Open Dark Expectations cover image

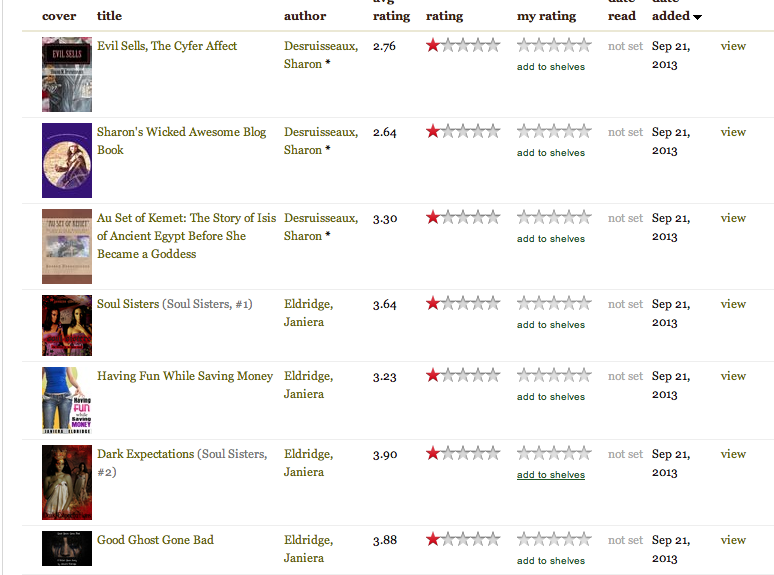[67, 482]
